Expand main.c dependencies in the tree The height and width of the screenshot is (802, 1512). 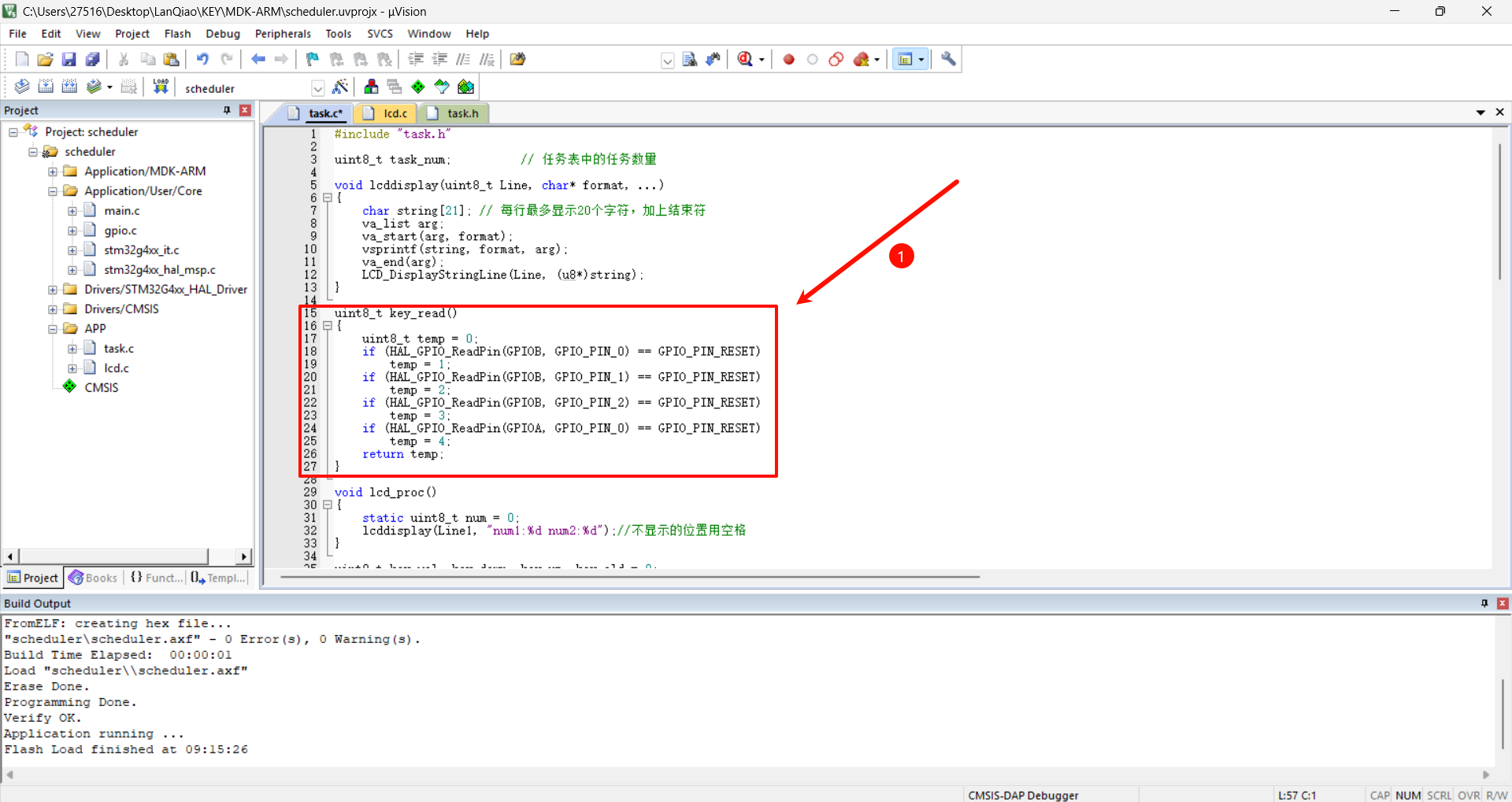point(72,211)
